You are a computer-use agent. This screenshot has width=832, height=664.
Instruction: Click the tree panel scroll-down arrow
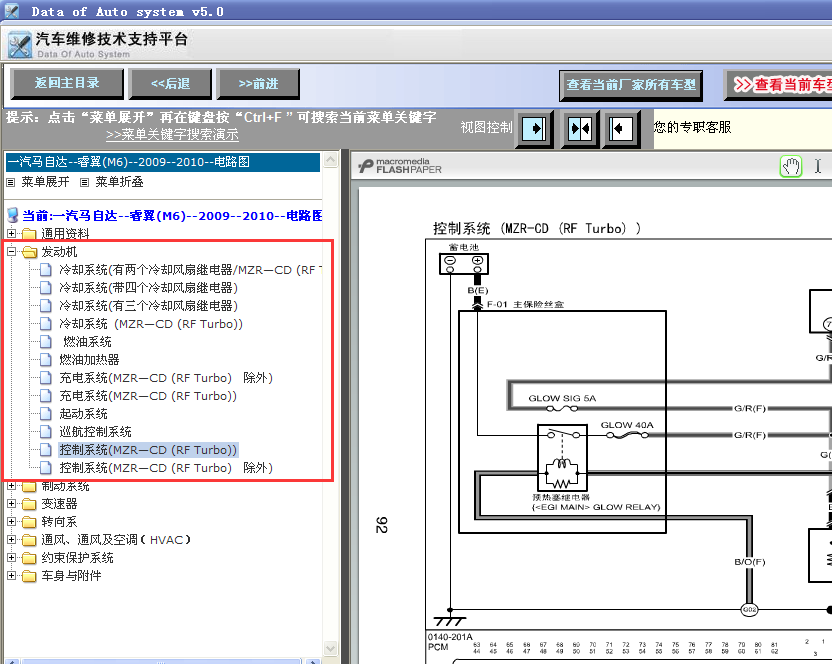(x=331, y=649)
